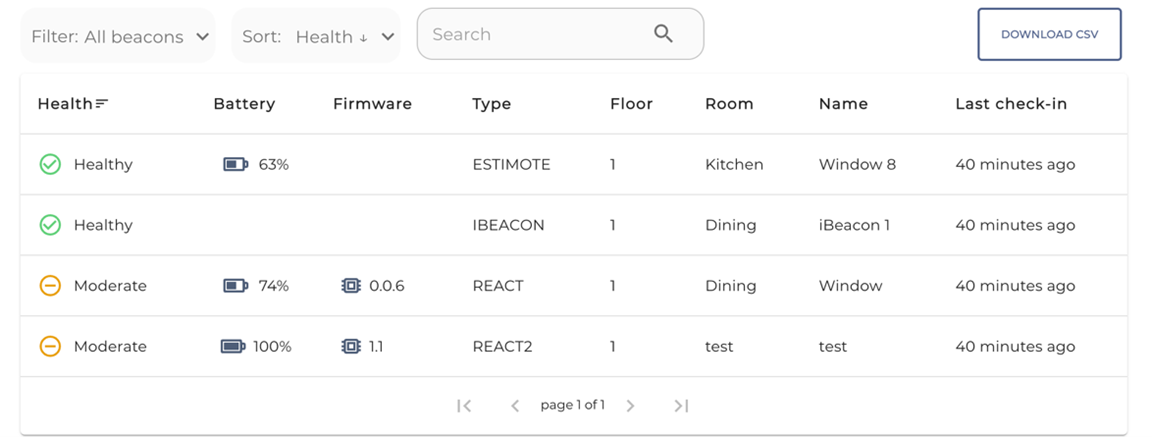Open the Filter: All beacons dropdown
The image size is (1152, 437).
tap(118, 36)
